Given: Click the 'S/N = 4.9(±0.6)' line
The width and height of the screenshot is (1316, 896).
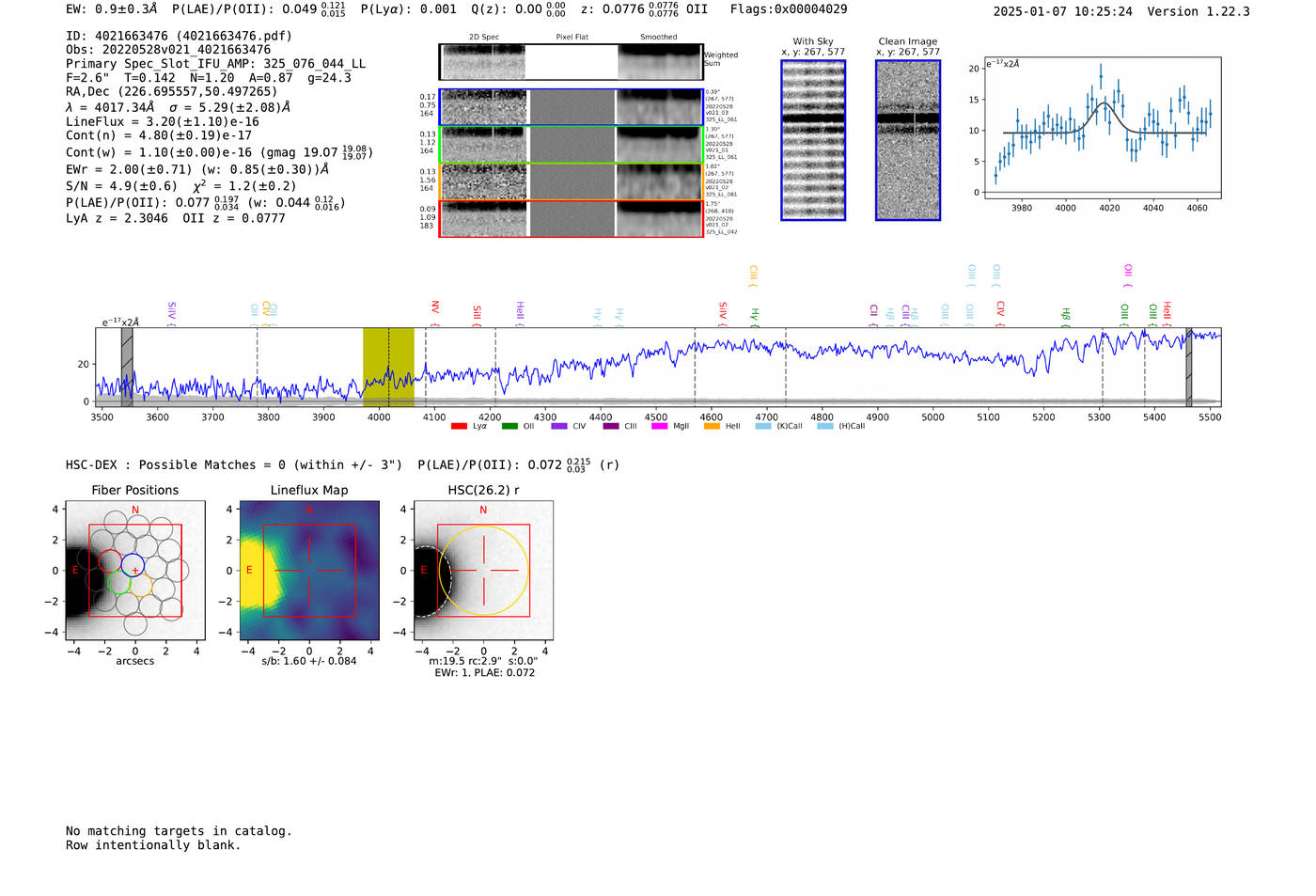Looking at the screenshot, I should [121, 185].
